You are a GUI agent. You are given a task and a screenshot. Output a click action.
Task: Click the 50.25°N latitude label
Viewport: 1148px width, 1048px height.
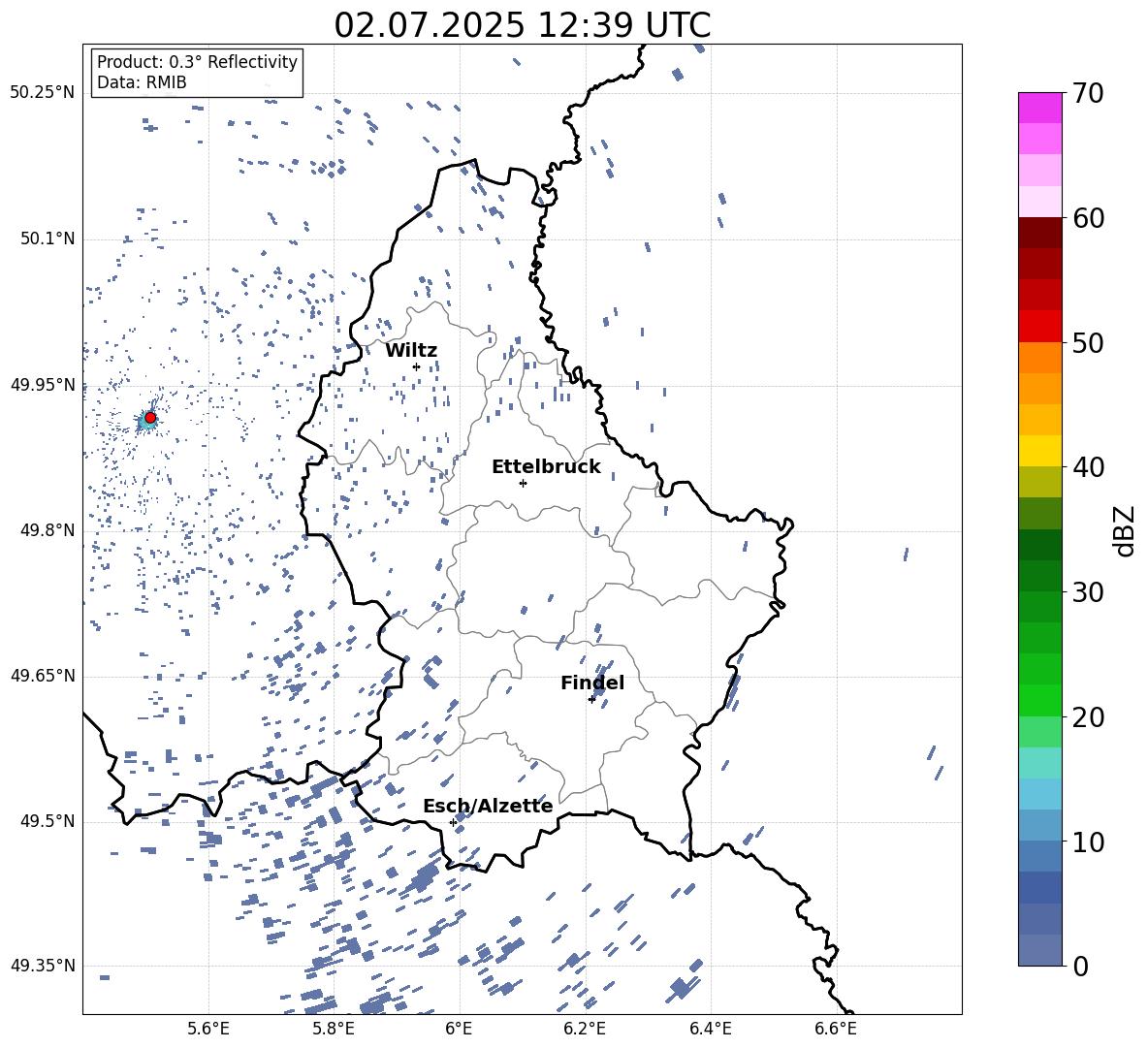tap(42, 93)
